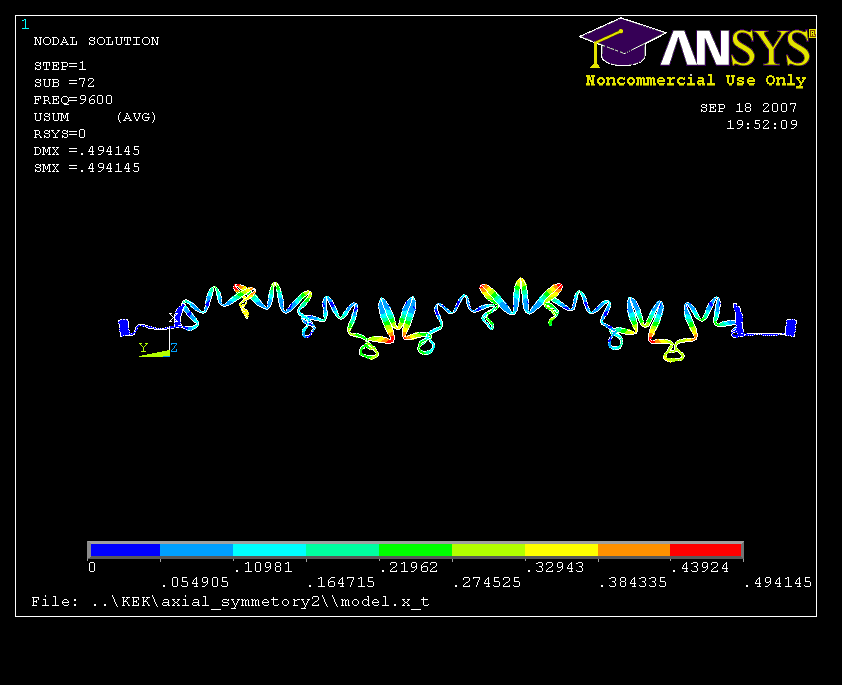Click the legend value .43924
This screenshot has height=685, width=842.
700,567
